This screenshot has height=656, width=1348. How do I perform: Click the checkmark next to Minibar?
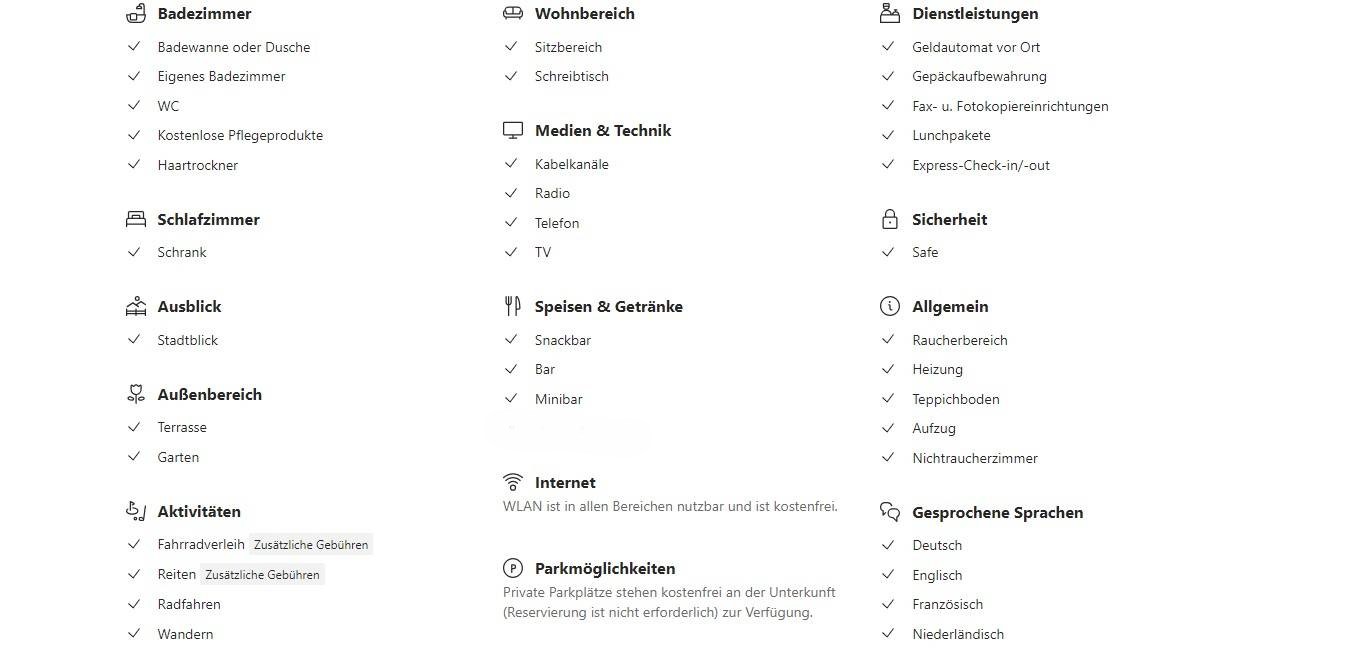(x=511, y=399)
